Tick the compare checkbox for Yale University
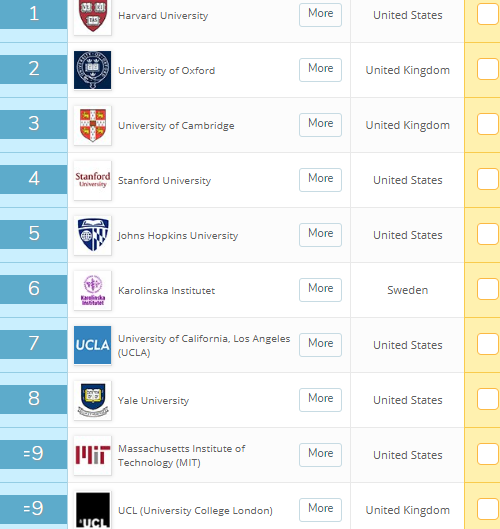The width and height of the screenshot is (500, 529). (488, 399)
